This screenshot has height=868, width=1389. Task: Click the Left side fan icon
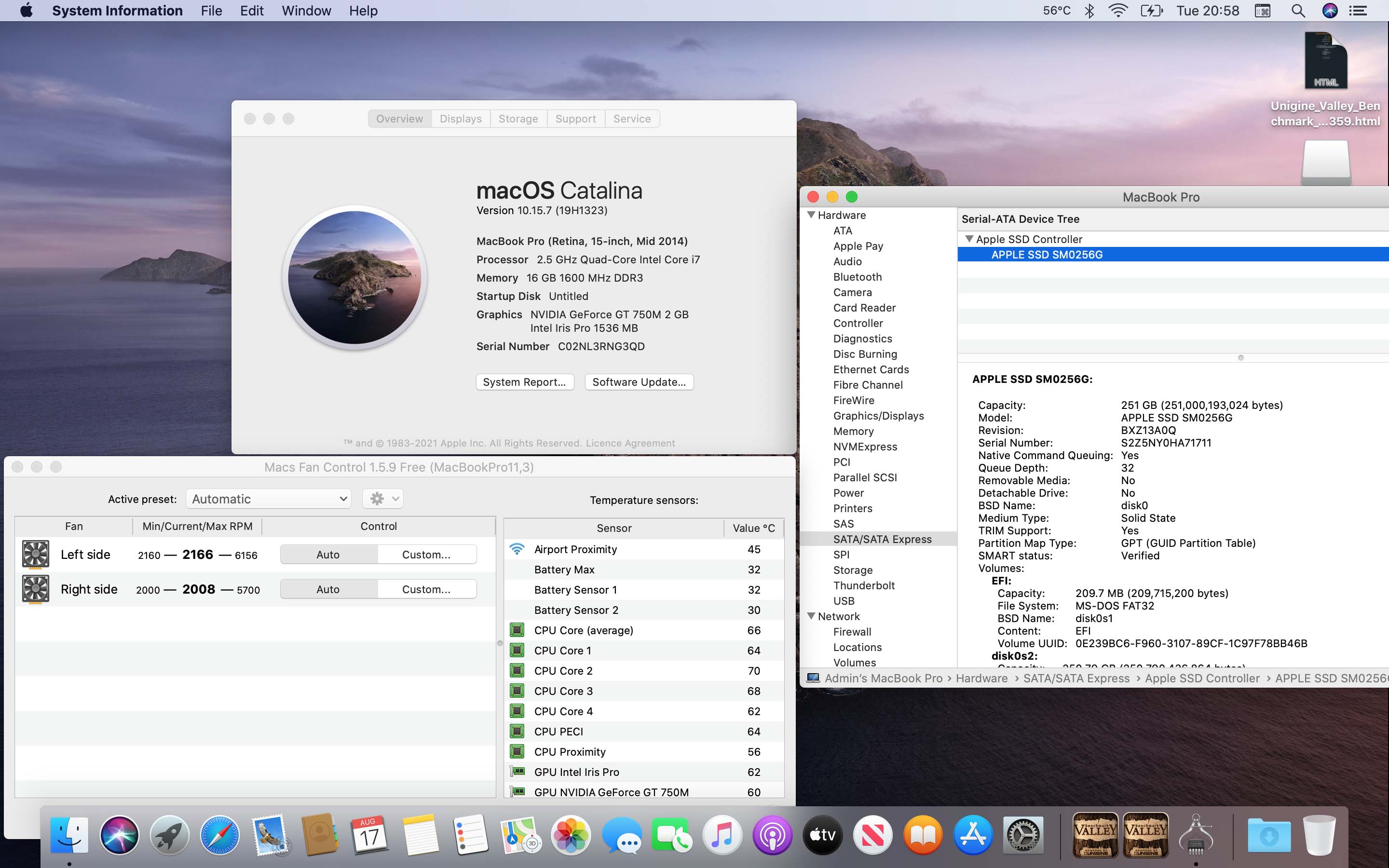(x=35, y=555)
